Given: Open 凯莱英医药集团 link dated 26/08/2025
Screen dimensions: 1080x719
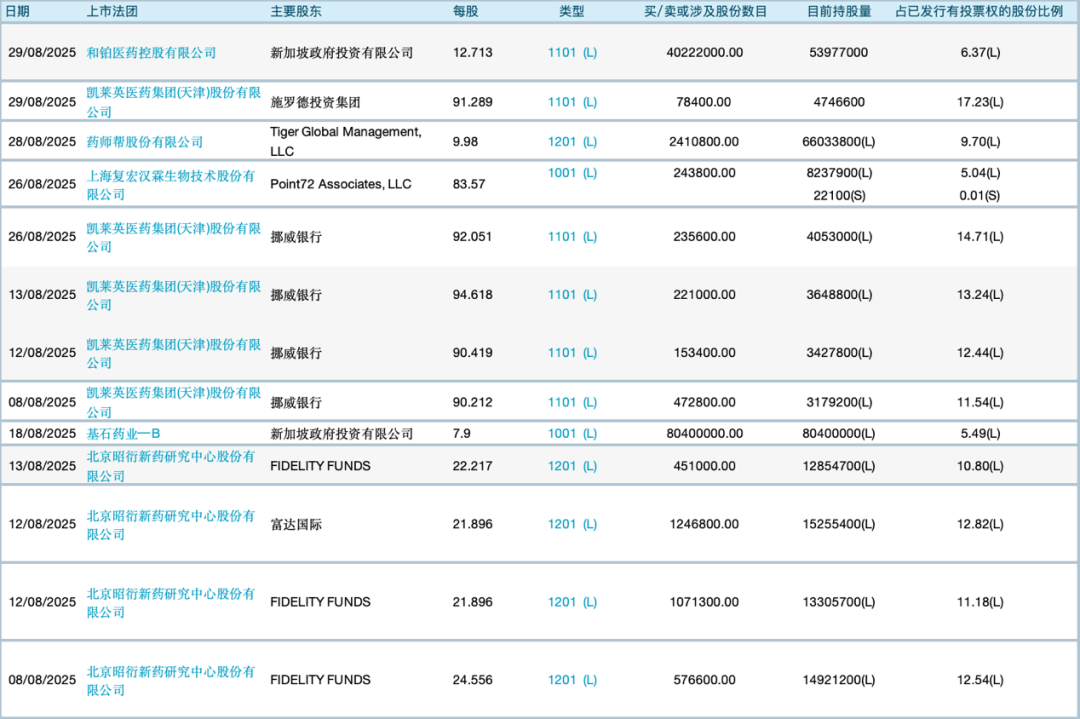Looking at the screenshot, I should [171, 237].
